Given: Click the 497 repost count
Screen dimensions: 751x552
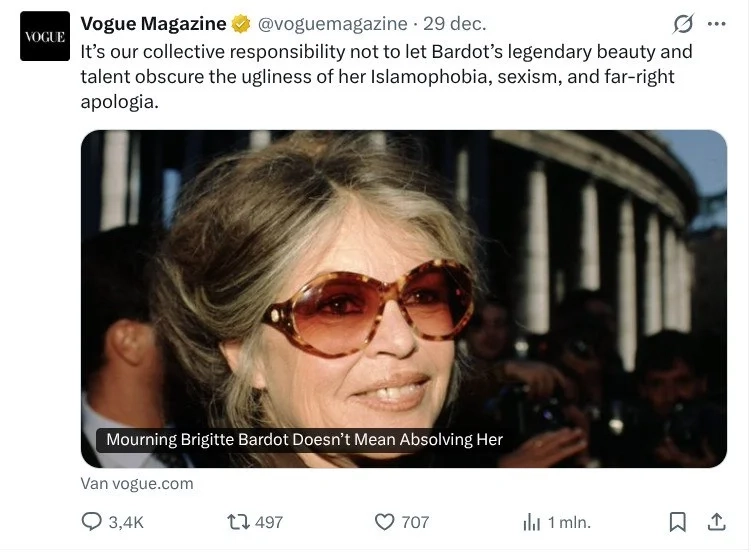Looking at the screenshot, I should [x=269, y=522].
